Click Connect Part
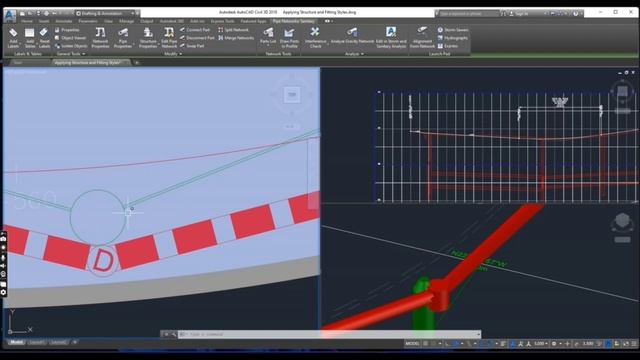The height and width of the screenshot is (360, 640). point(195,30)
